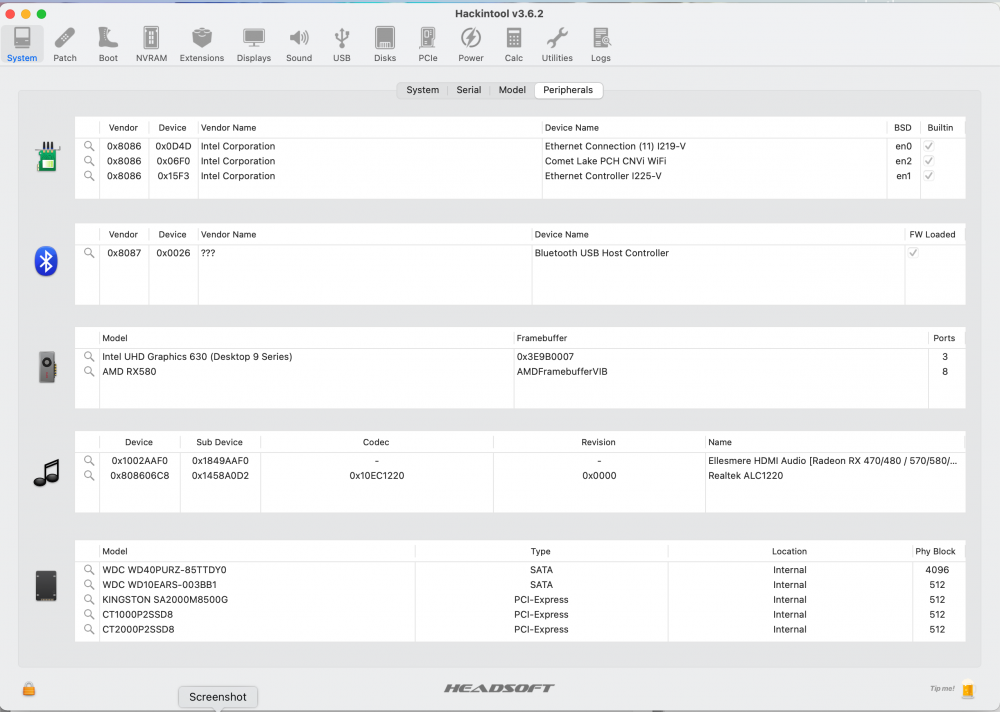Click Location column header in disks table
Screen dimensions: 1000x712
790,551
